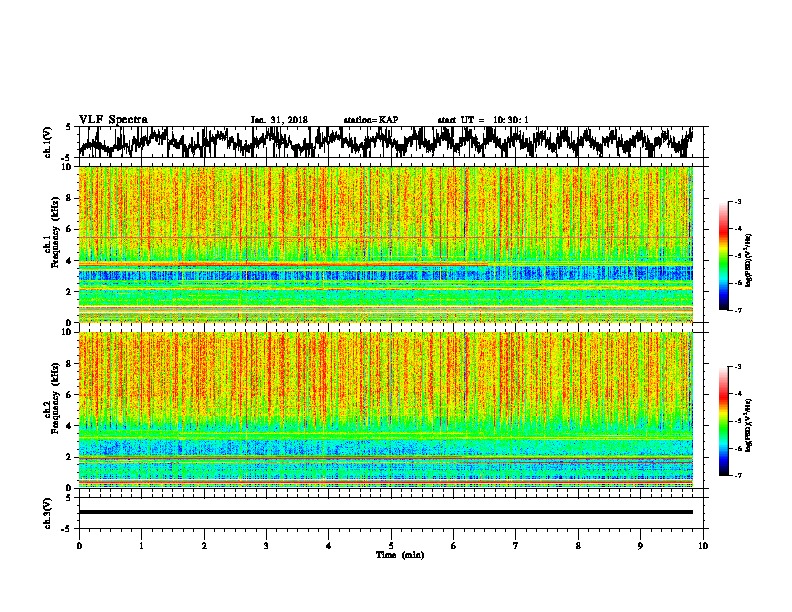Select the "start UT = 10:30:1" text
792x612 pixels.
click(x=483, y=120)
